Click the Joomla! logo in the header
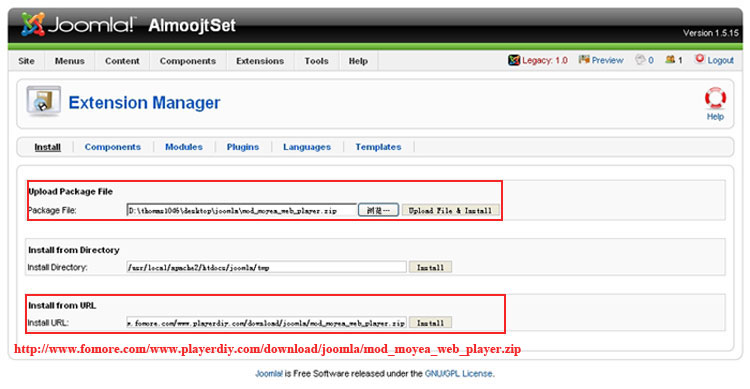 click(78, 24)
